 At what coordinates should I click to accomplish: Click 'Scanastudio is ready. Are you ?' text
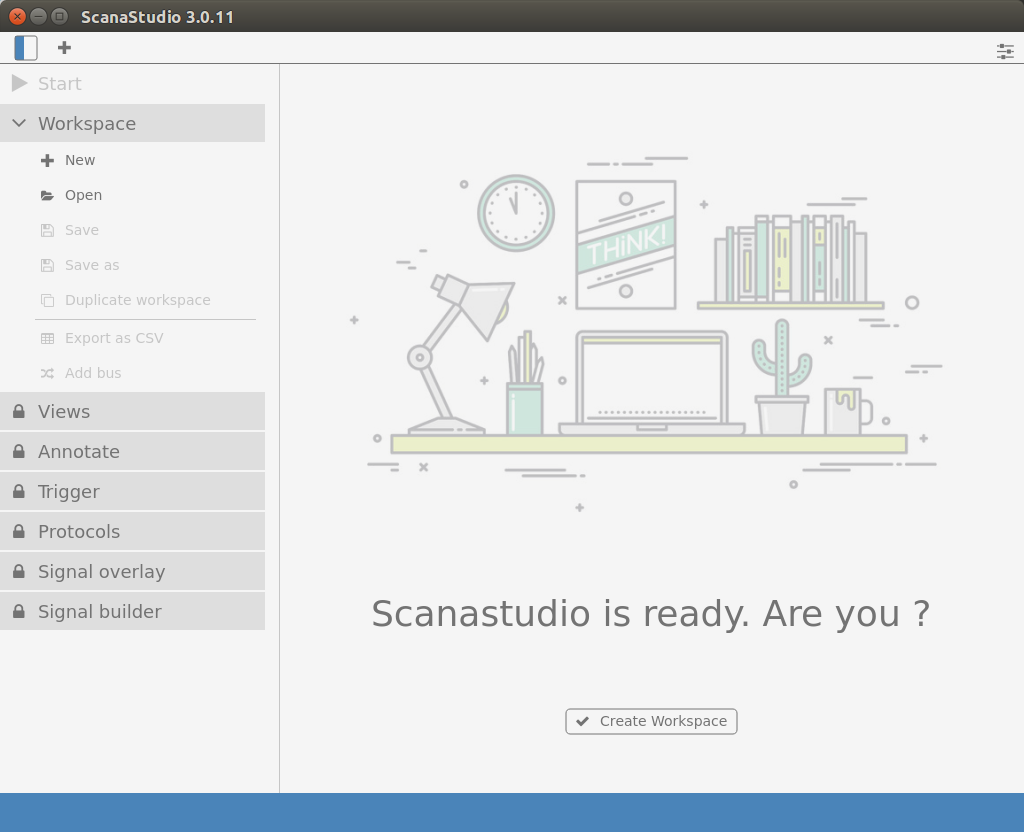(650, 614)
